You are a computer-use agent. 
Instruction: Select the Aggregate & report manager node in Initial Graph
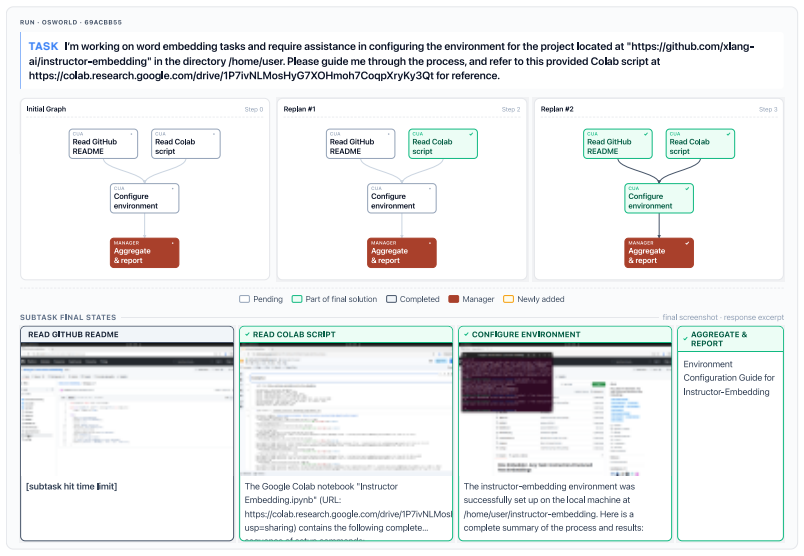[x=145, y=253]
